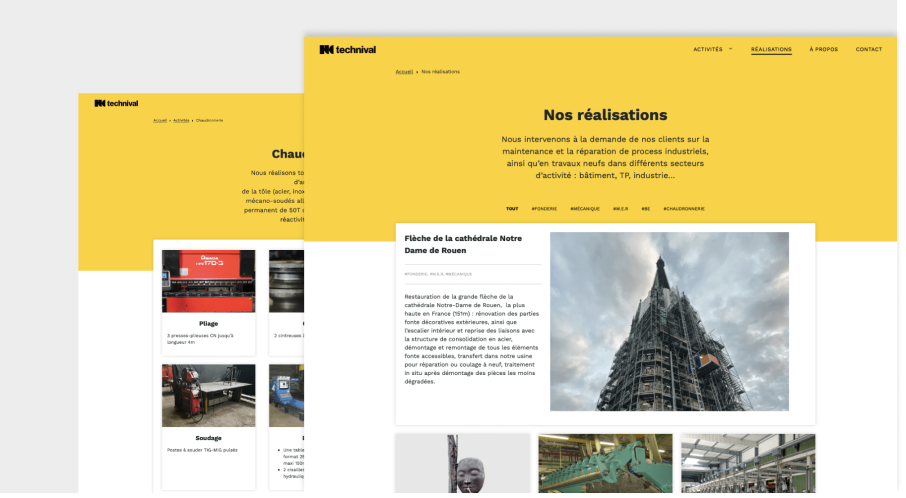Open the green machinery project thumbnail
Image resolution: width=906 pixels, height=498 pixels.
click(605, 464)
